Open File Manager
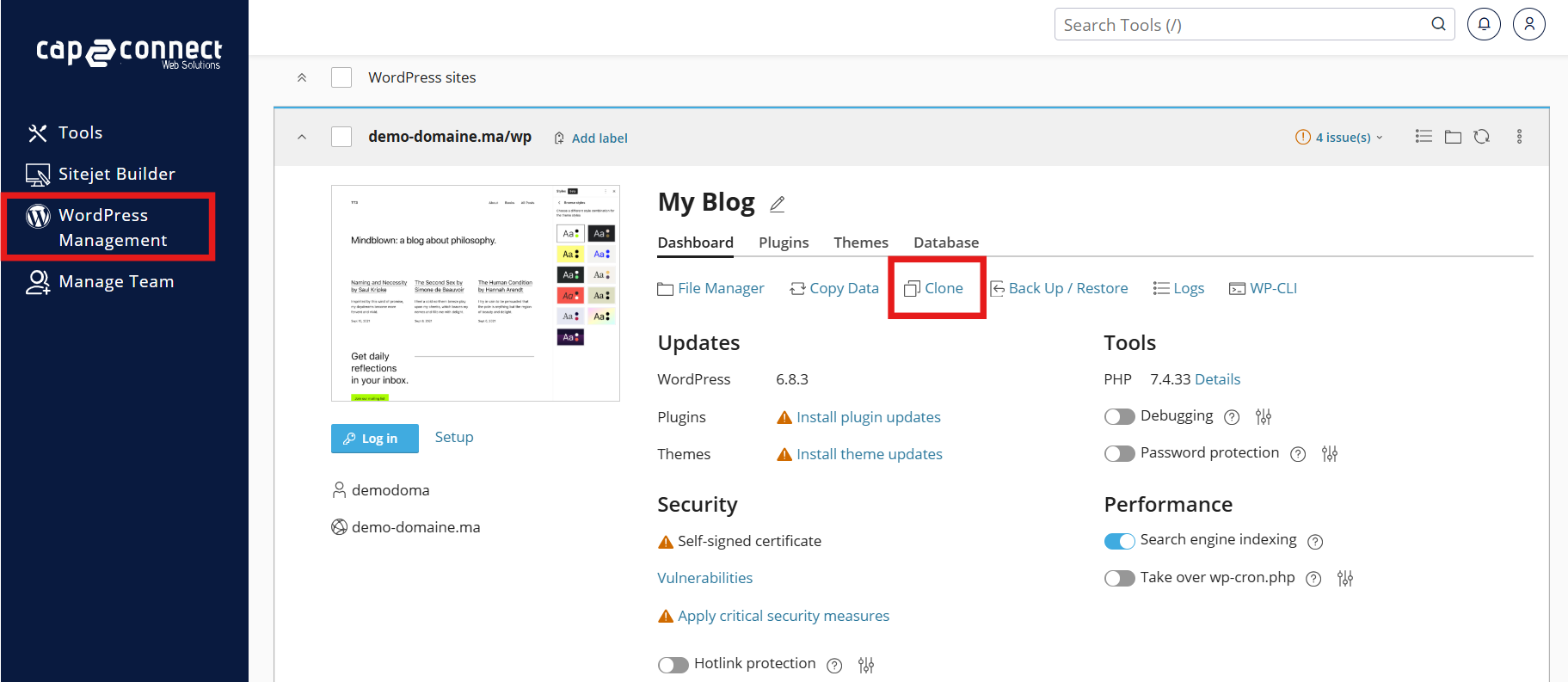 [x=710, y=288]
